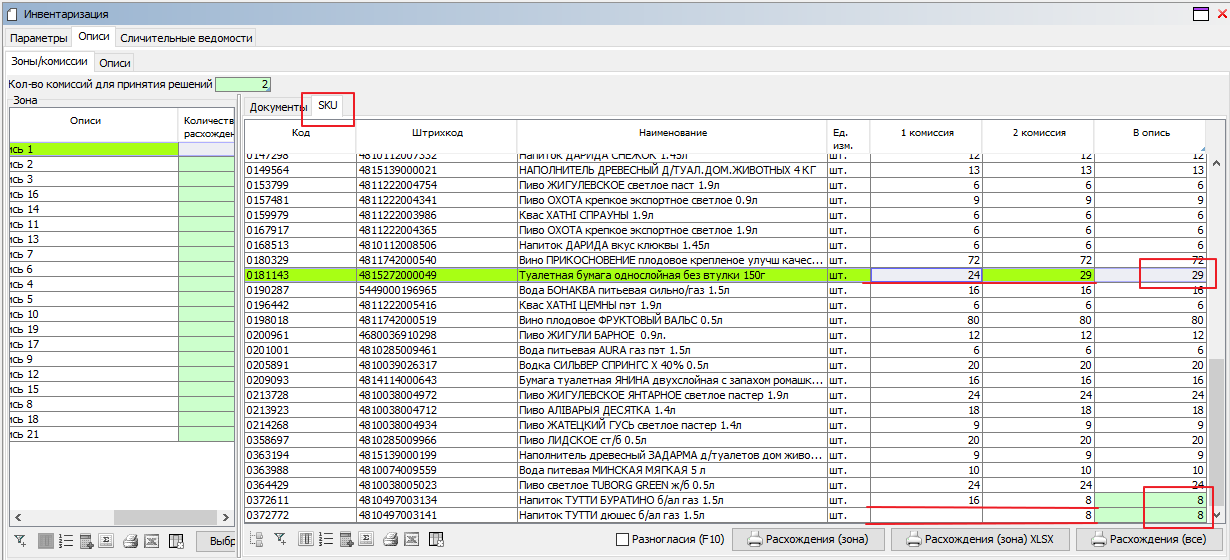Click the print icon in the left zone toolbar

(129, 541)
